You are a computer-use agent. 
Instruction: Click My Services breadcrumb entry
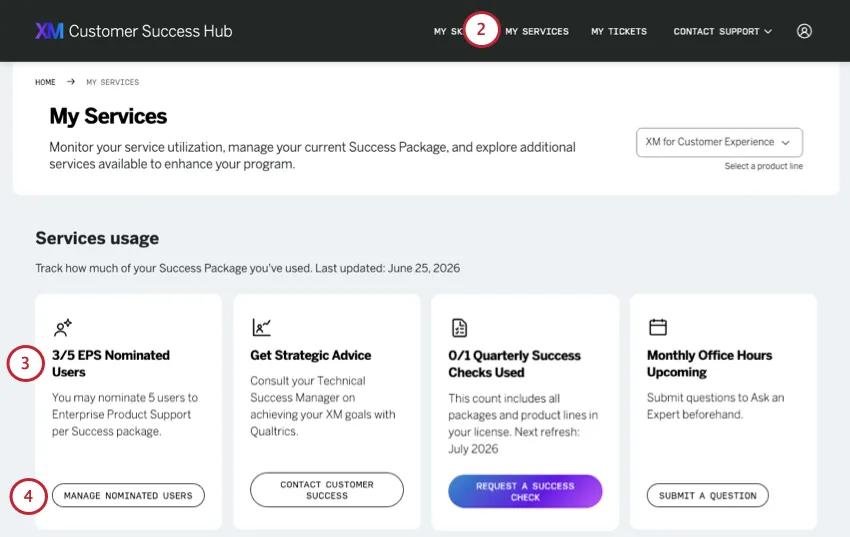[113, 82]
